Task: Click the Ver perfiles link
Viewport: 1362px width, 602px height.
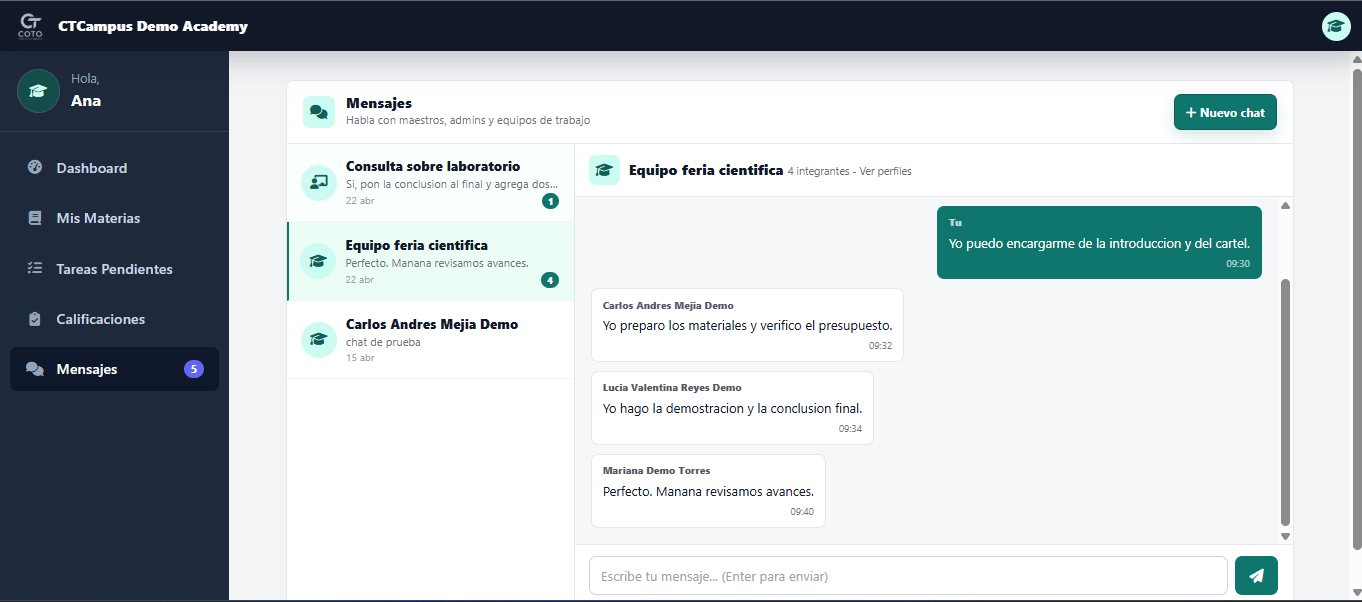Action: 885,171
